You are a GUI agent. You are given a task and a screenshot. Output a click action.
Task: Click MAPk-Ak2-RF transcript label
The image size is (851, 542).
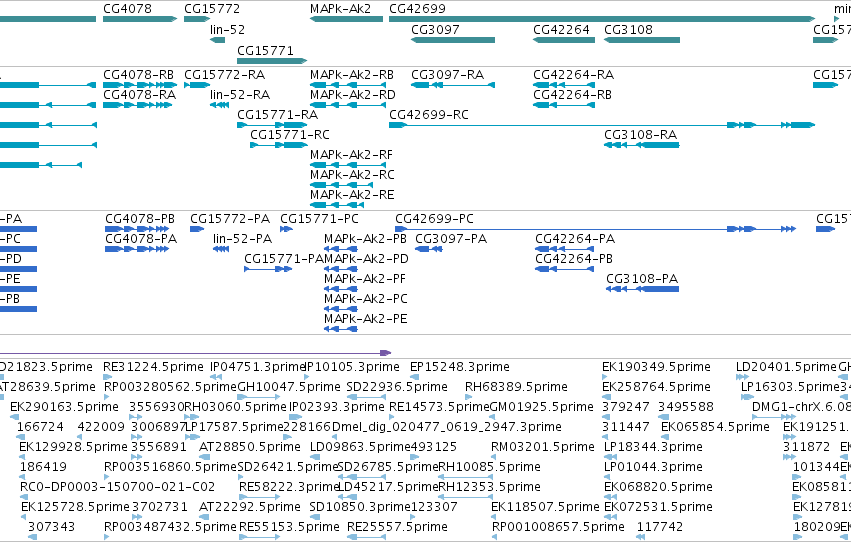point(351,155)
